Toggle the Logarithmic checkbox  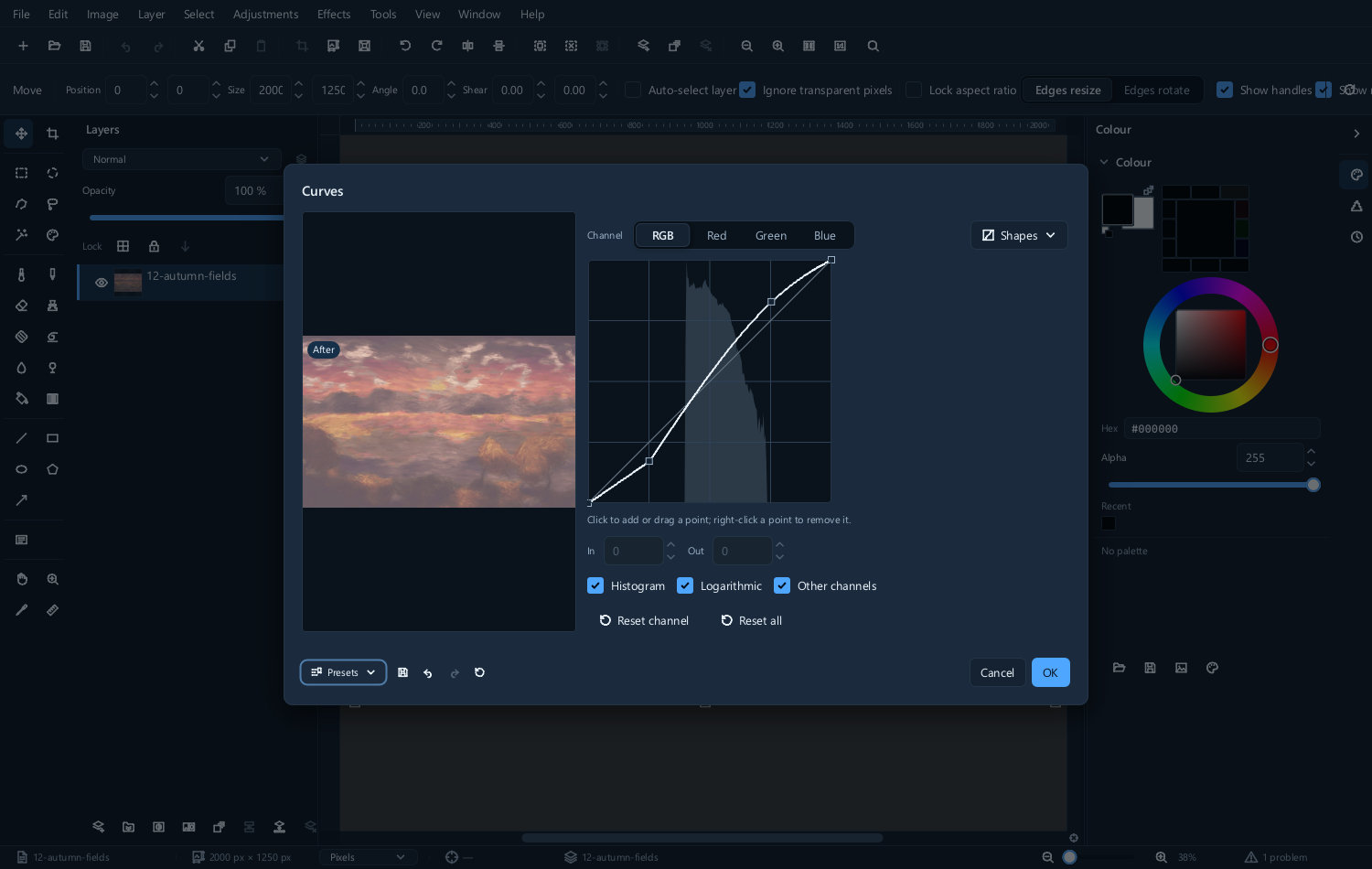(x=685, y=585)
